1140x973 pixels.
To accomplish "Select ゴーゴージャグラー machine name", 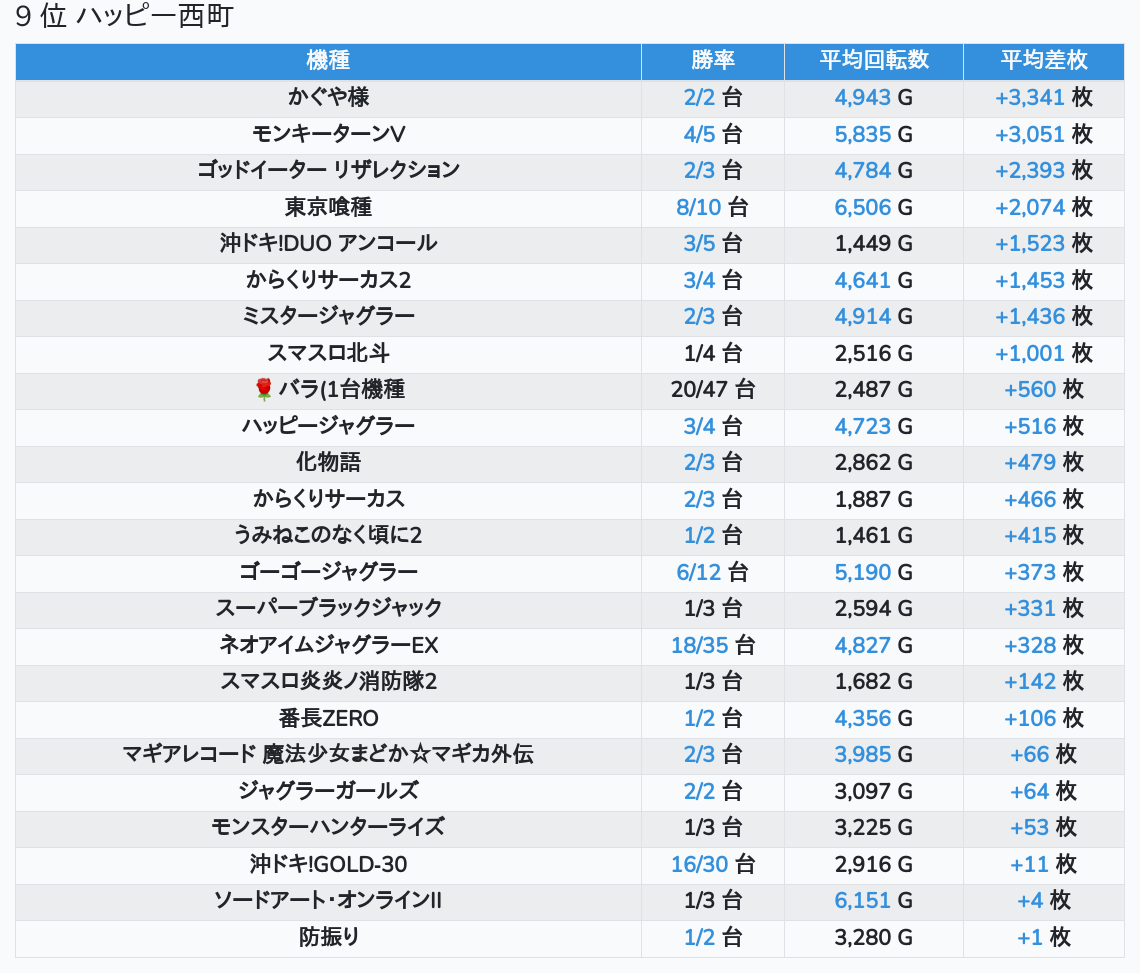I will coord(328,572).
